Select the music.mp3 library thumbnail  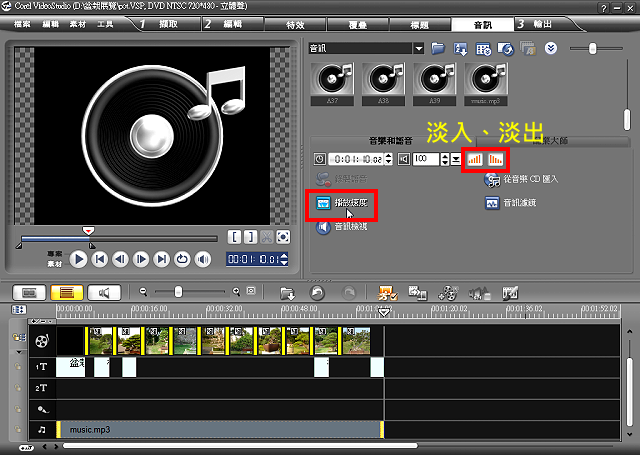[486, 84]
